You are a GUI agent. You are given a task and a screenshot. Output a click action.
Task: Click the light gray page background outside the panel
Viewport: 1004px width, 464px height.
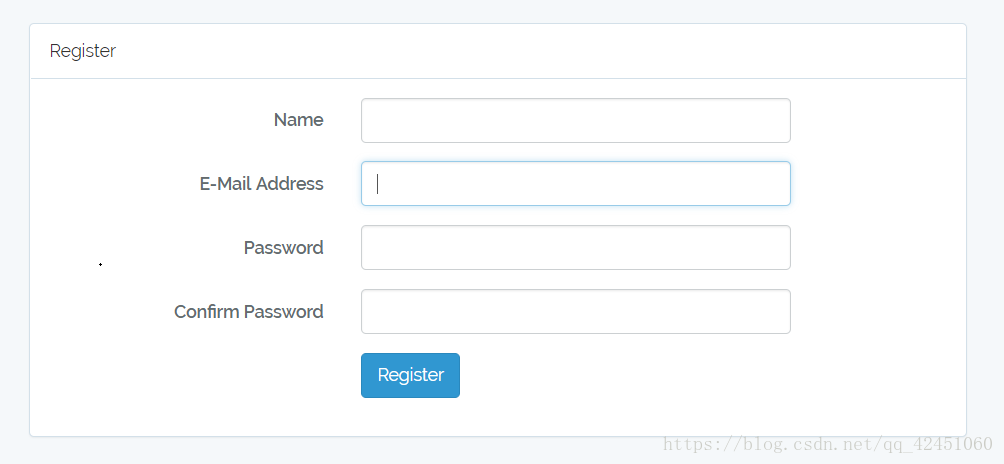click(x=502, y=10)
